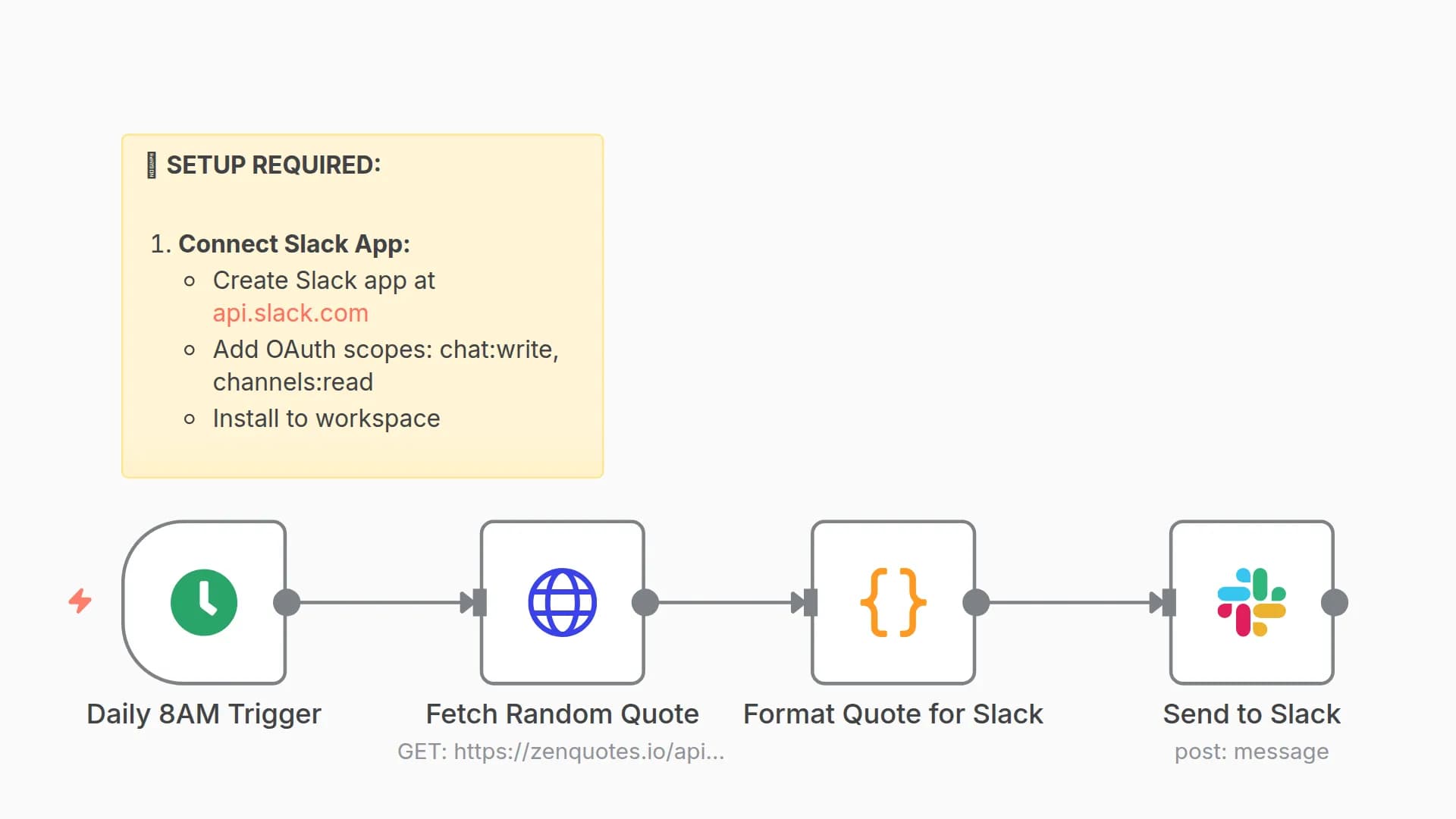Click output connector of Format Quote node
Image resolution: width=1456 pixels, height=819 pixels.
pos(976,603)
